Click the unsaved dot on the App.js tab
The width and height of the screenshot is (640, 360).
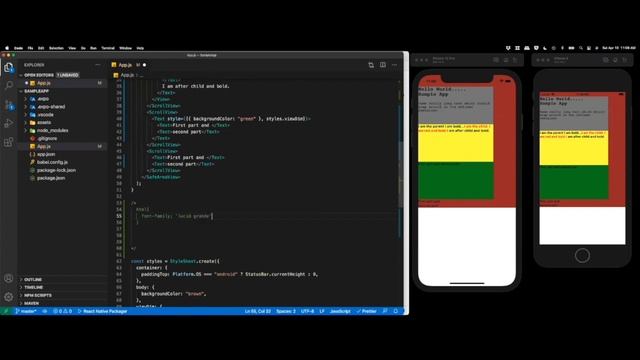point(144,65)
